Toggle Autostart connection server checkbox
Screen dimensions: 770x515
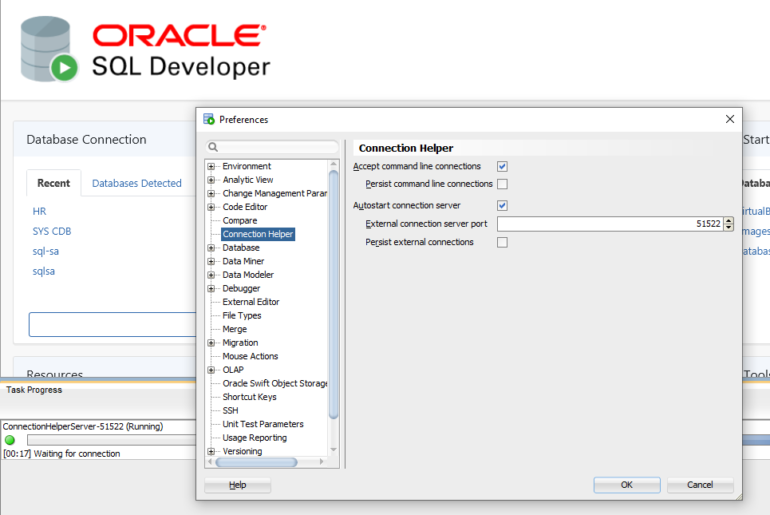pyautogui.click(x=502, y=205)
